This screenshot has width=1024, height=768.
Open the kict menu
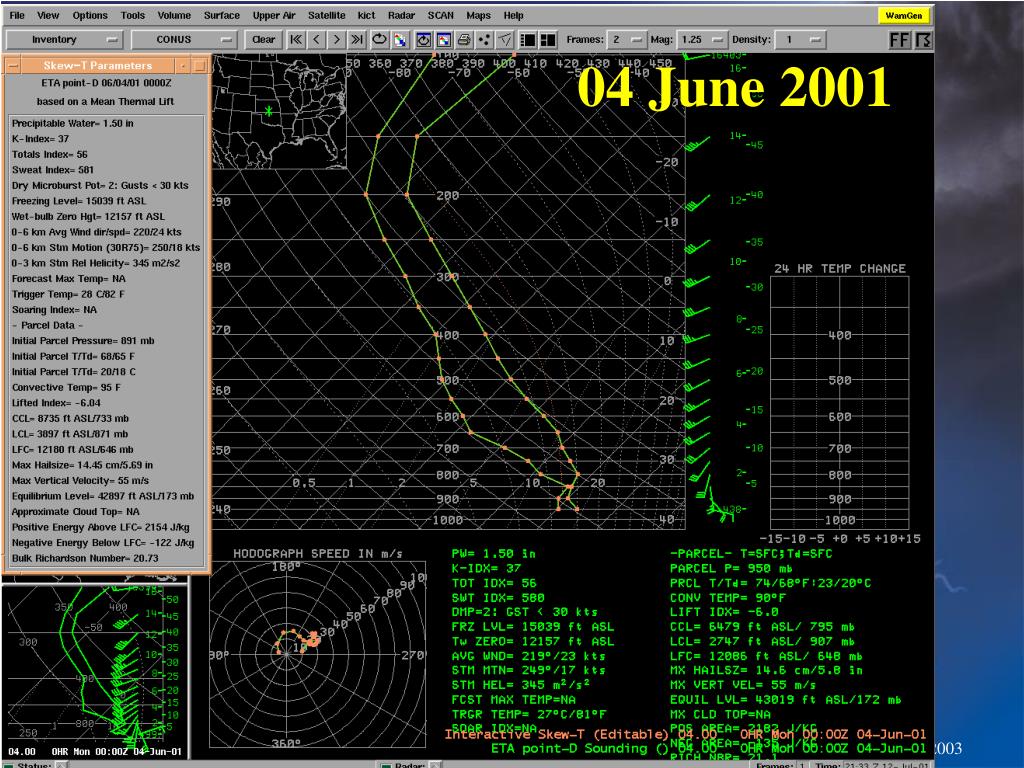pyautogui.click(x=366, y=15)
